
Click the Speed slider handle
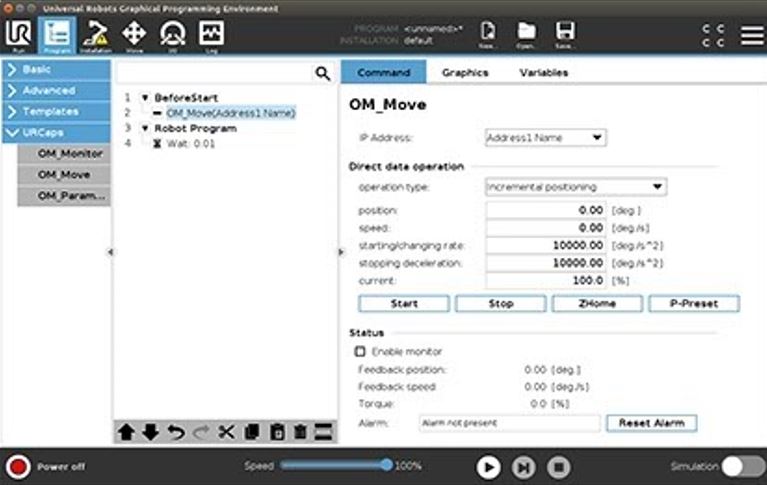(x=387, y=465)
